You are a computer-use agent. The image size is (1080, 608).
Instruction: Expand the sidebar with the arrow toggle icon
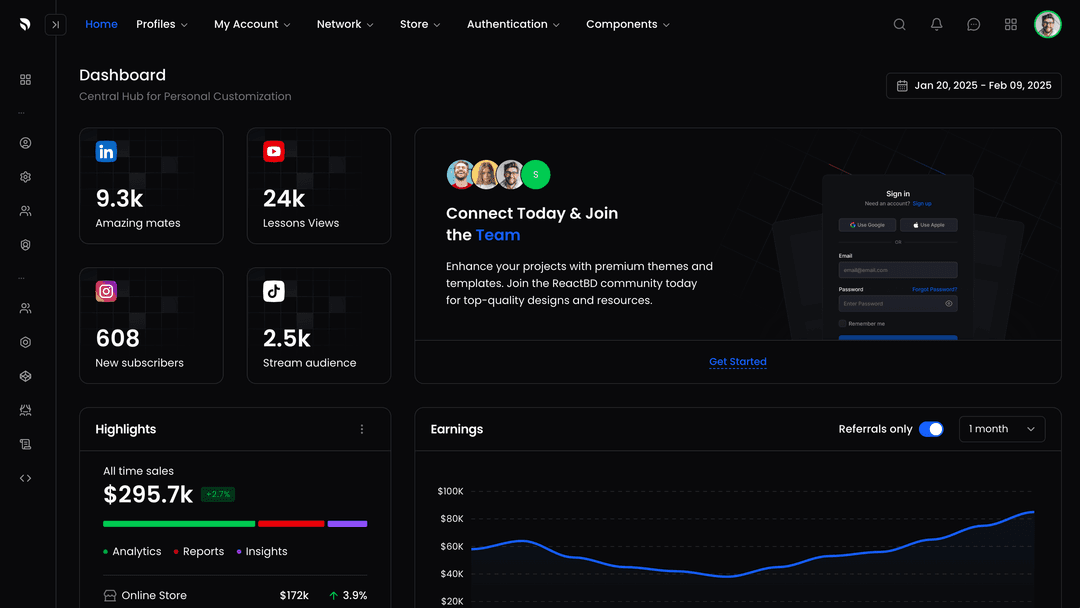[56, 24]
